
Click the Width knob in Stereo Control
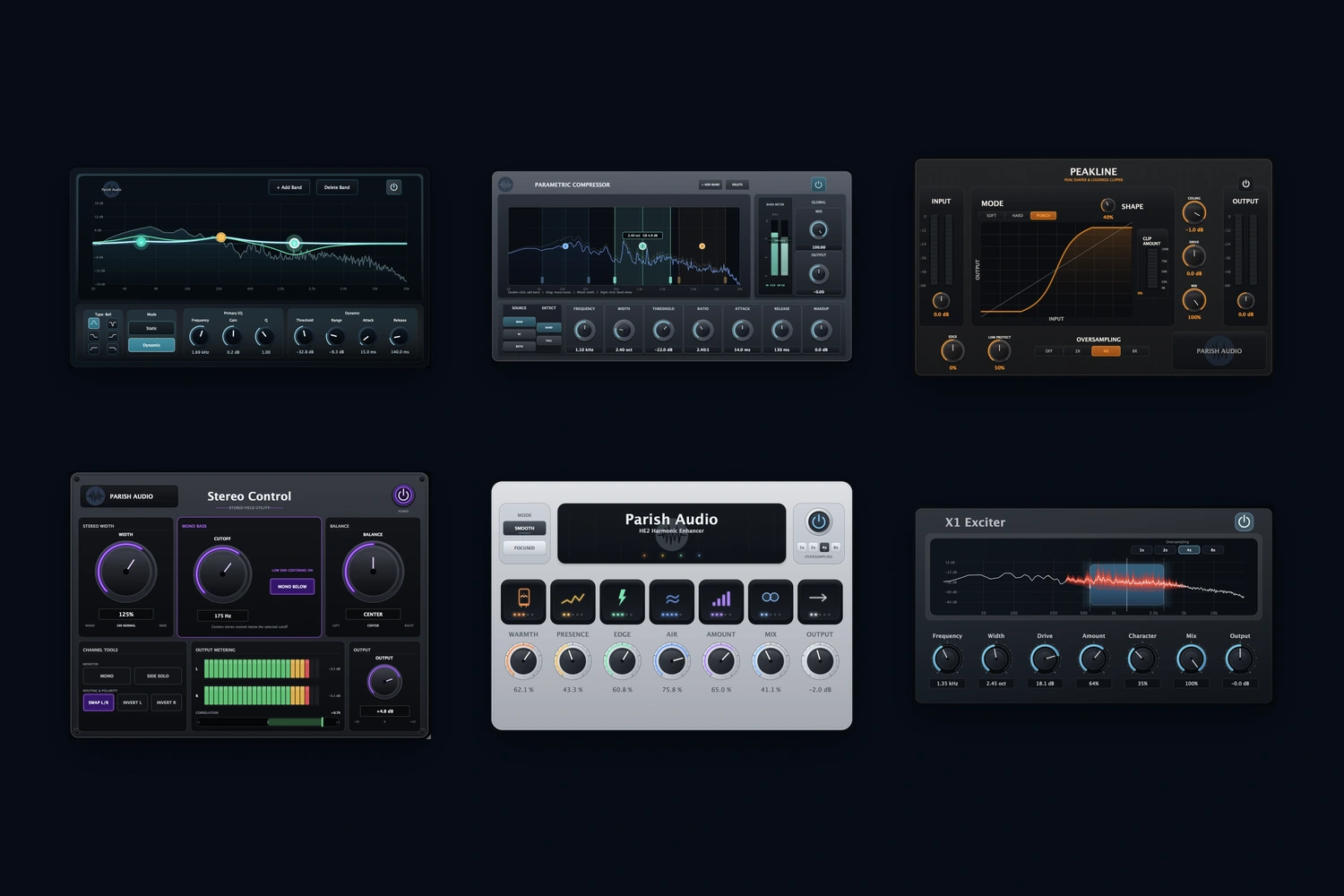point(126,572)
